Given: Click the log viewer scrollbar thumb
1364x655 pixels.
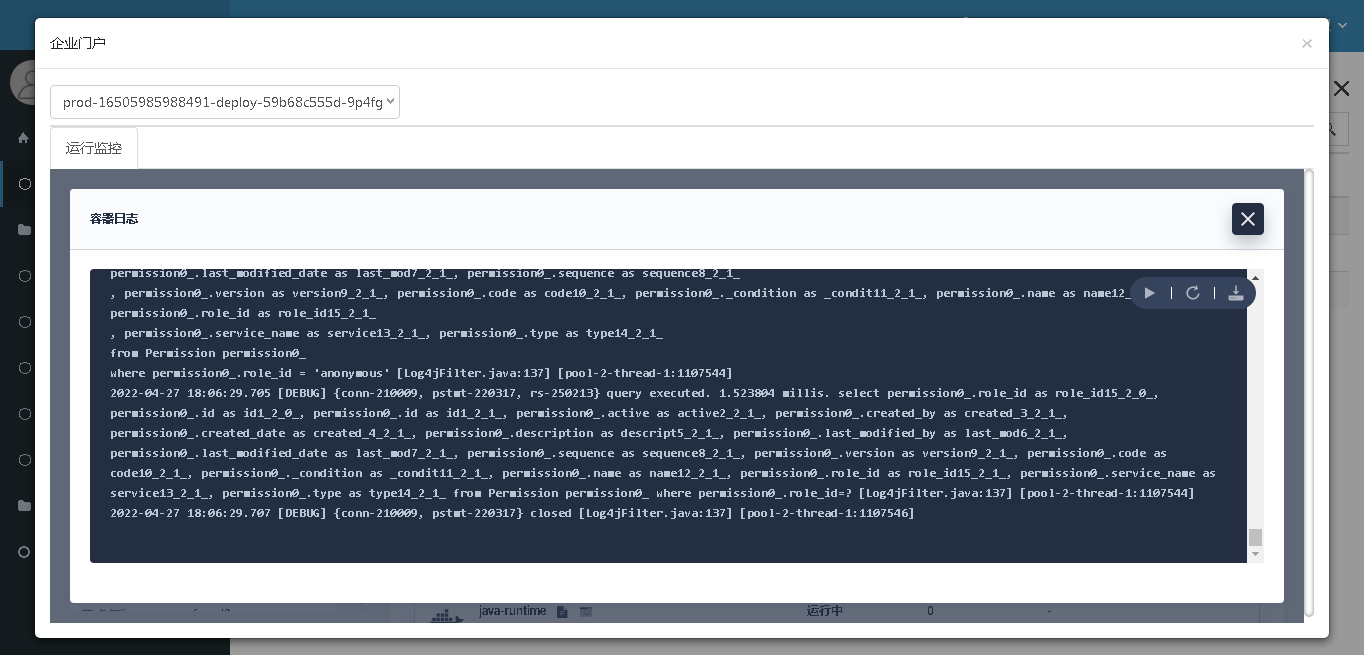Looking at the screenshot, I should click(1255, 537).
